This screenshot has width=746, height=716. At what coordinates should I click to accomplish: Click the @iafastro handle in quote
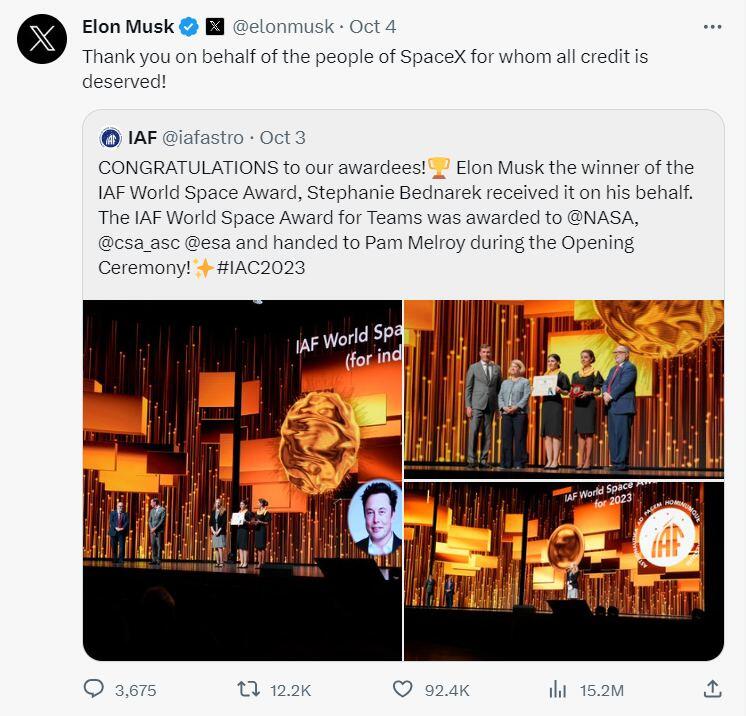(204, 137)
